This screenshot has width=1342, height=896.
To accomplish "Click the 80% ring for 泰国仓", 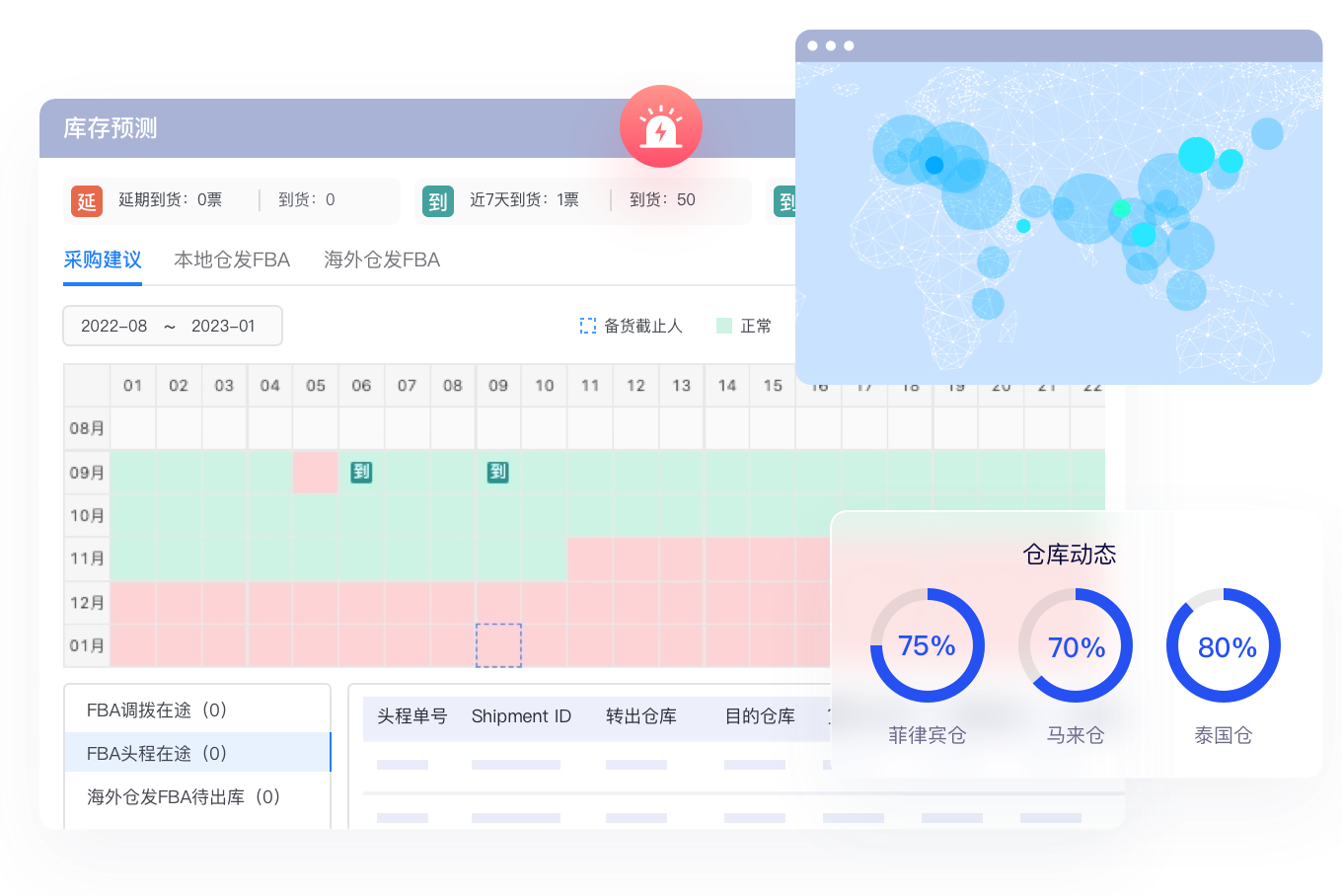I will click(1224, 646).
